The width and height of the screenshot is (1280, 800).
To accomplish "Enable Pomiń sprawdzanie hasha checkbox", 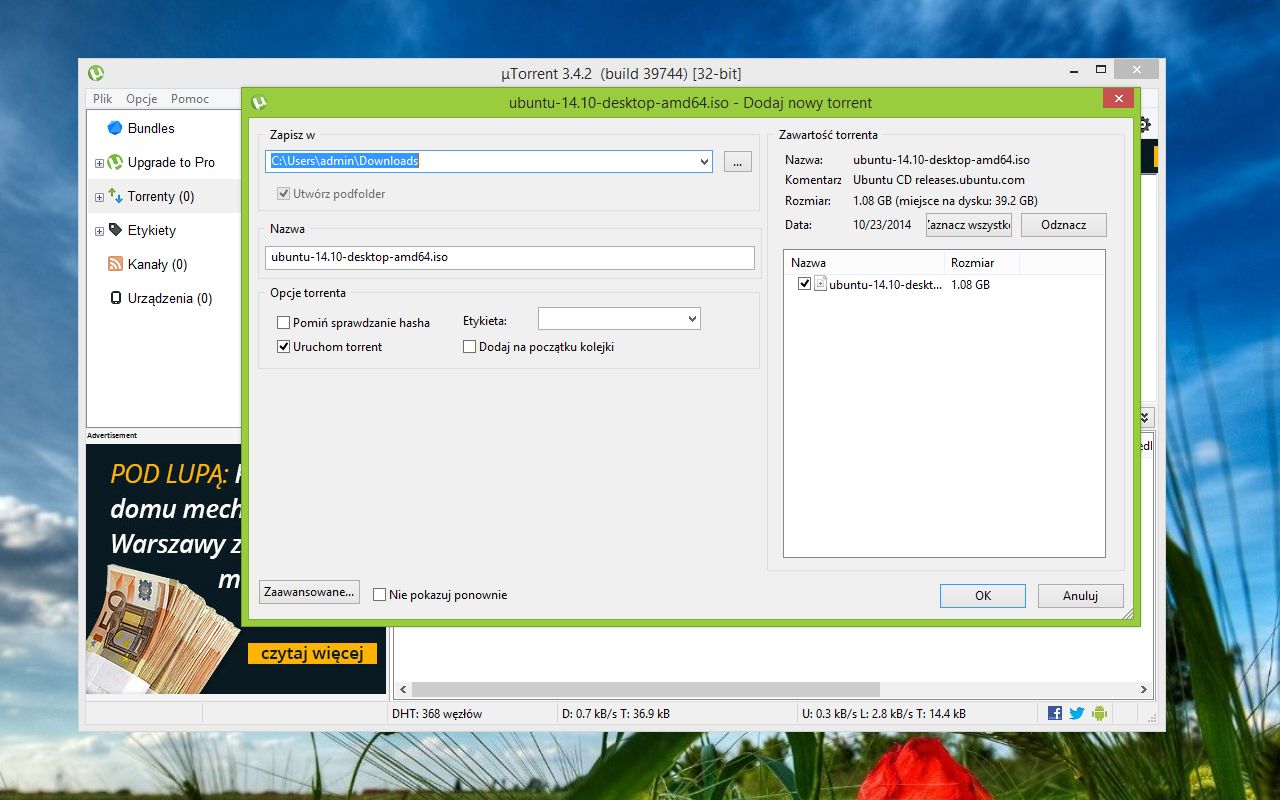I will pyautogui.click(x=284, y=323).
